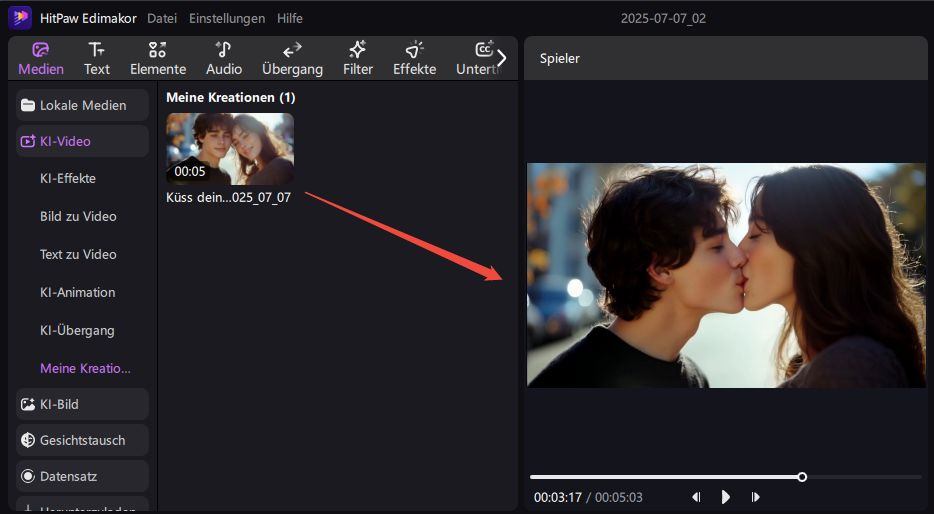Click the subtitles CC icon
Image resolution: width=934 pixels, height=514 pixels.
[x=483, y=50]
